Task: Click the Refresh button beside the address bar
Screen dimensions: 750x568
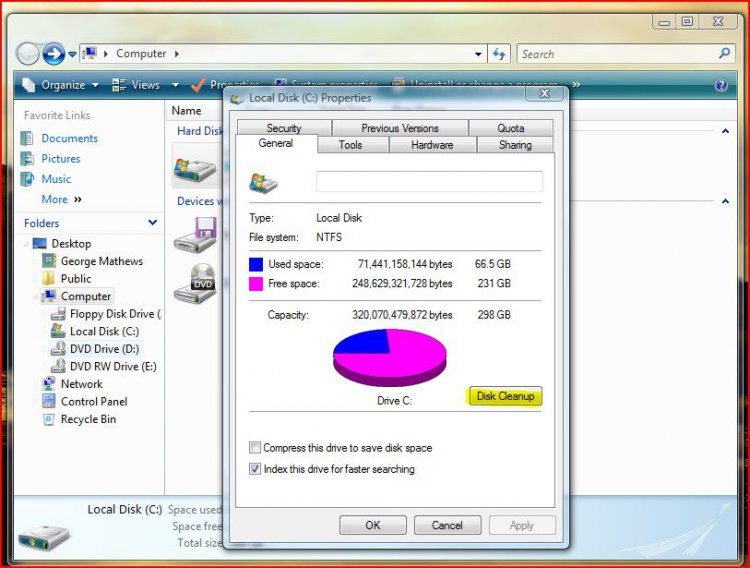Action: [499, 54]
